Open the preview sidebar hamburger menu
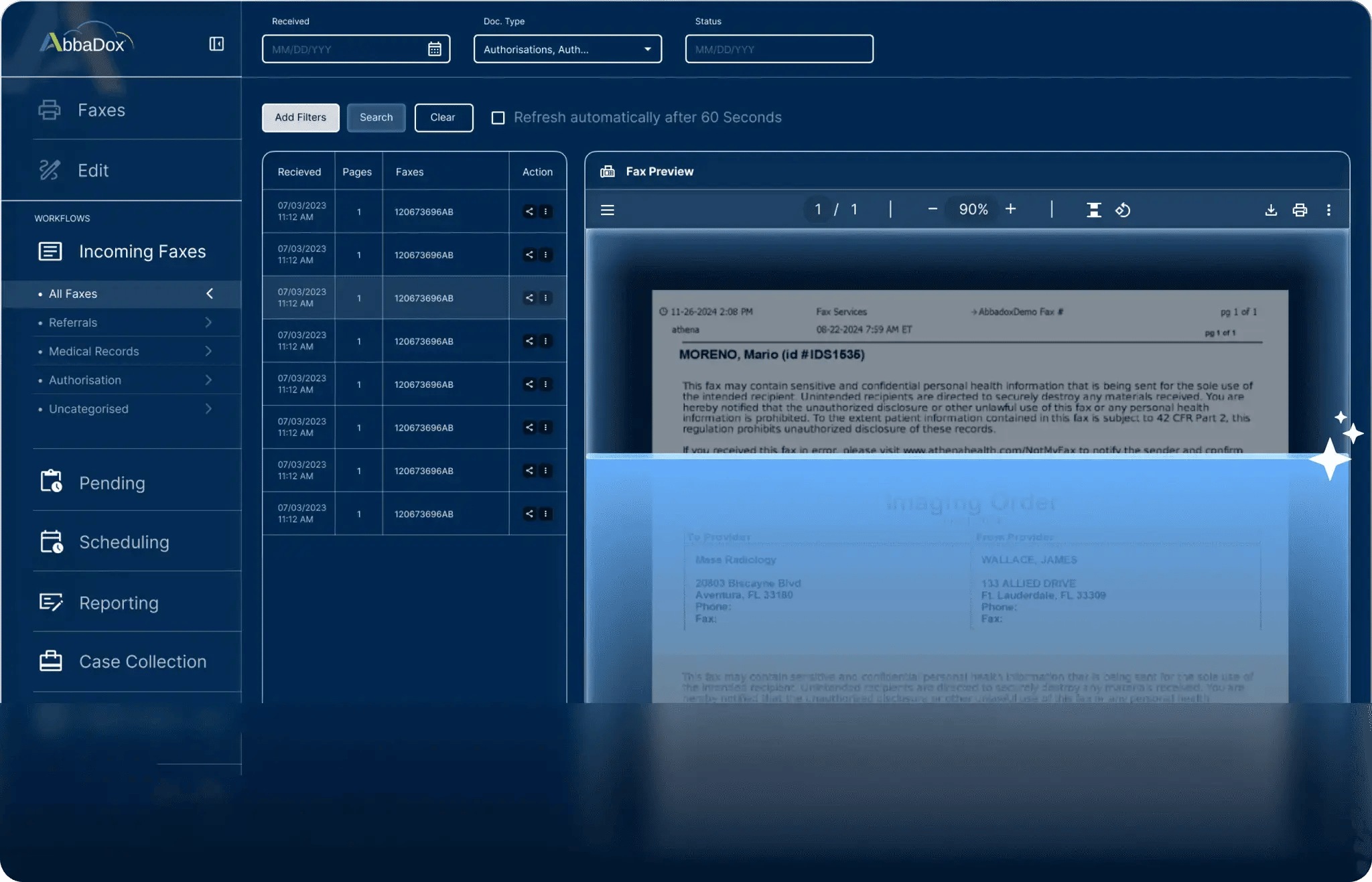Screen dimensions: 1372x882 tap(608, 210)
